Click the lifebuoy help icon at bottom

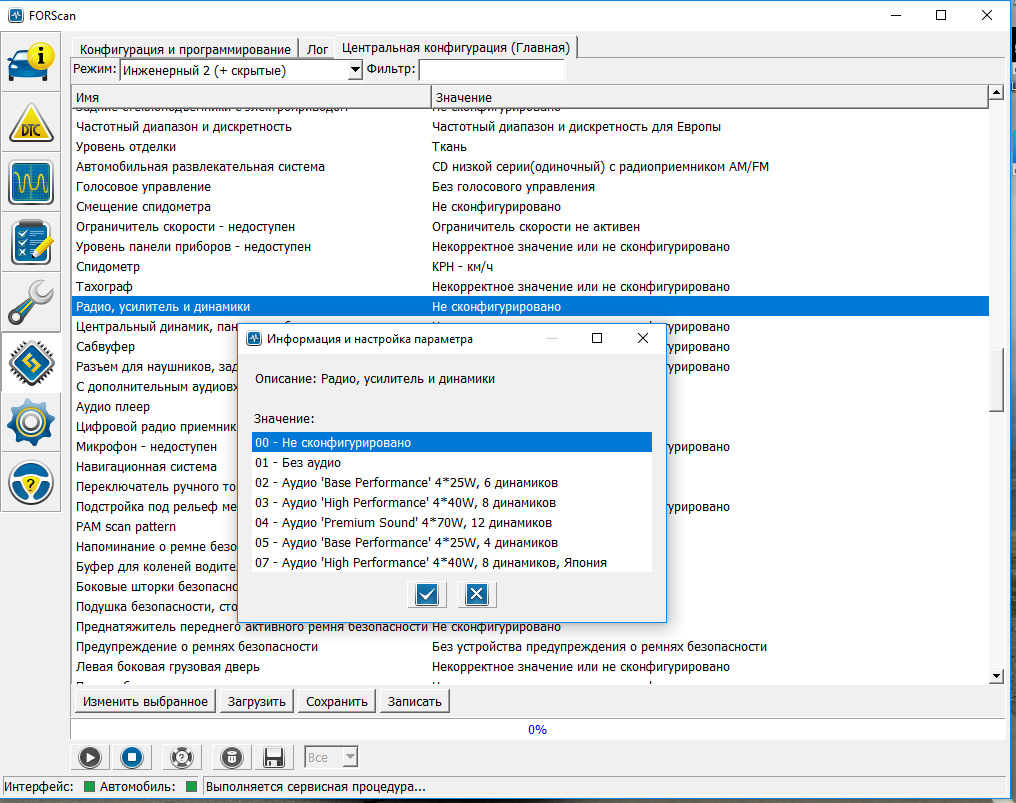(181, 757)
